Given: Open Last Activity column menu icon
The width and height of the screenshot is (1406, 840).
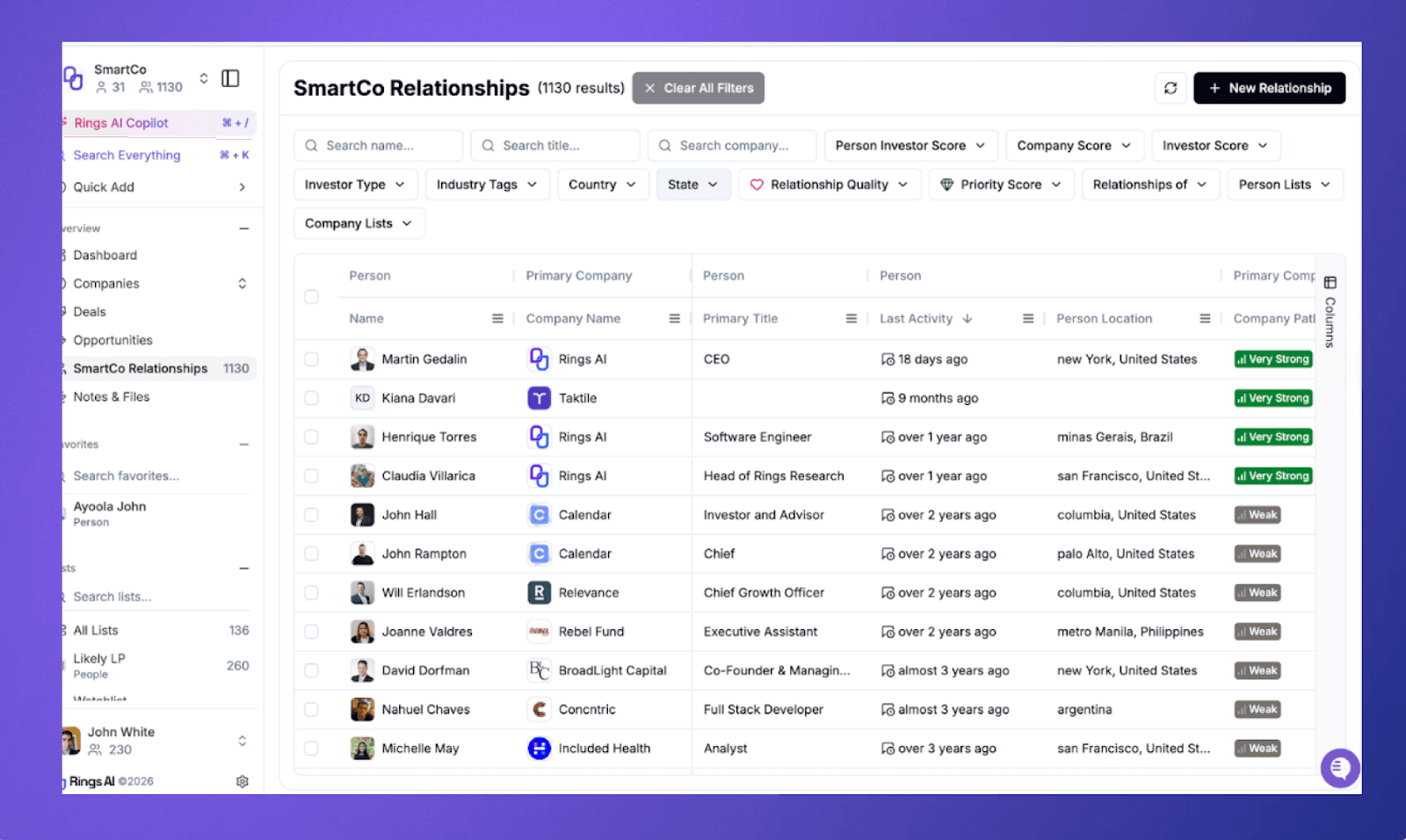Looking at the screenshot, I should point(1027,318).
